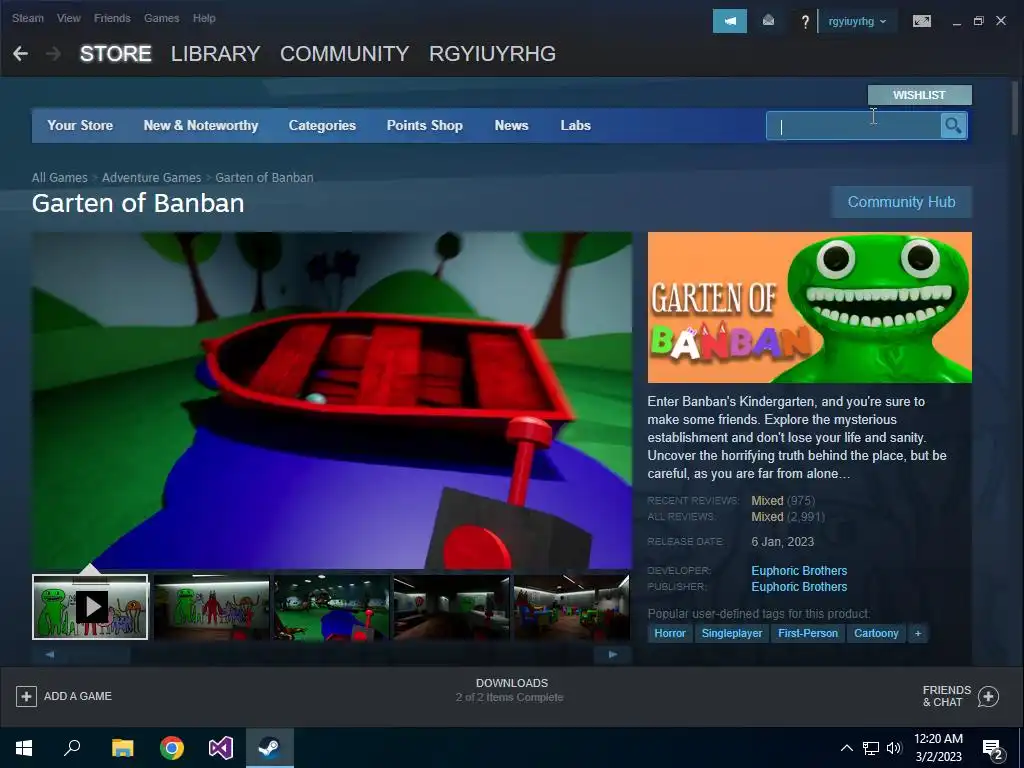Screen dimensions: 1024x768
Task: Open network status tray icon
Action: click(871, 748)
